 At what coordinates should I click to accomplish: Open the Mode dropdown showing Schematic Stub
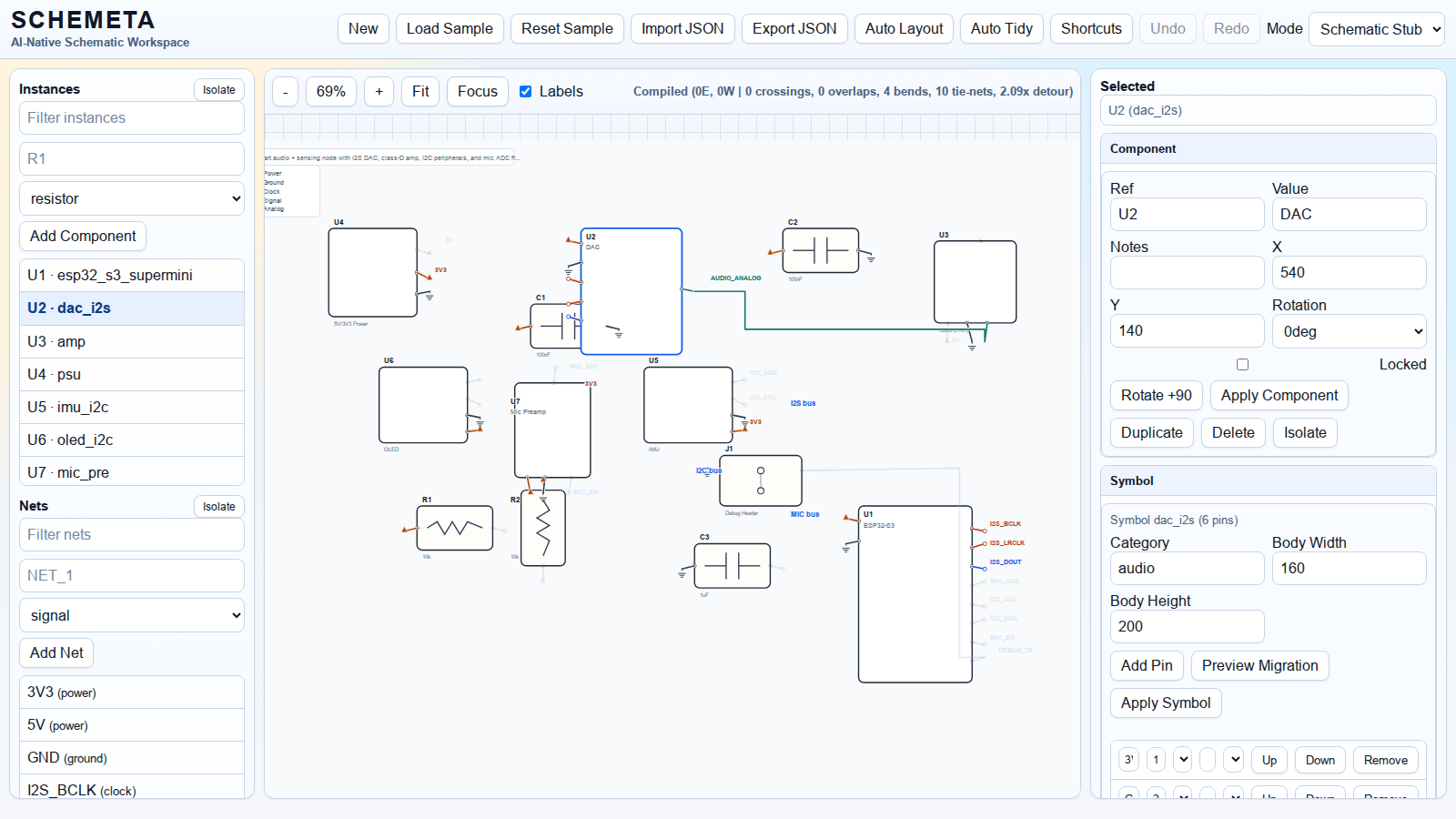1376,29
